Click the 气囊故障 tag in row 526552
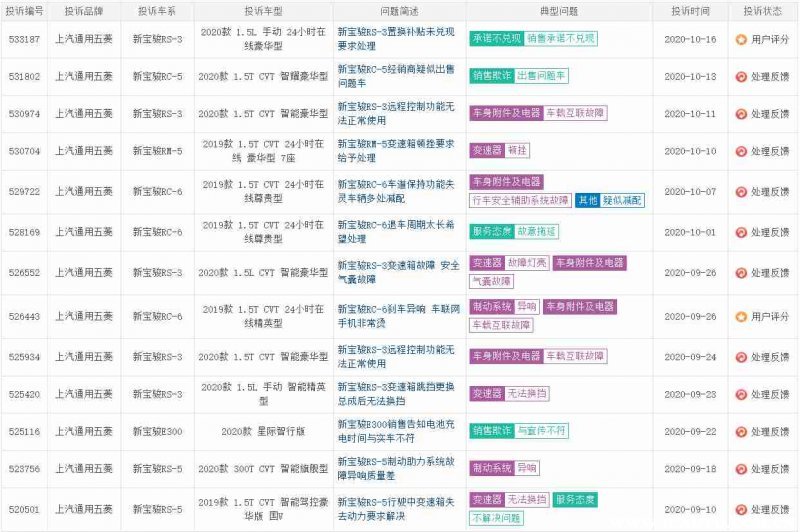Image resolution: width=800 pixels, height=532 pixels. (x=491, y=281)
